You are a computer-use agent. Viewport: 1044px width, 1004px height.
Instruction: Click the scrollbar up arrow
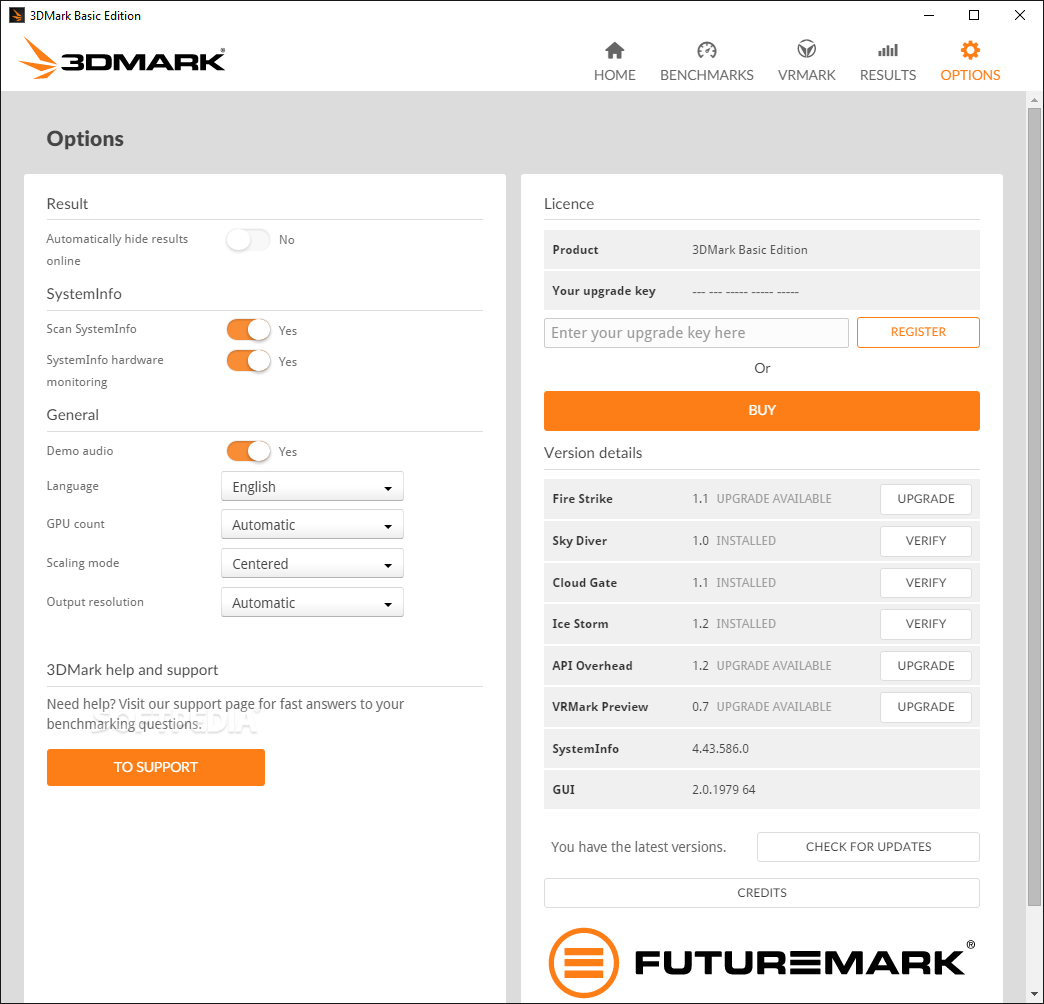[1034, 100]
